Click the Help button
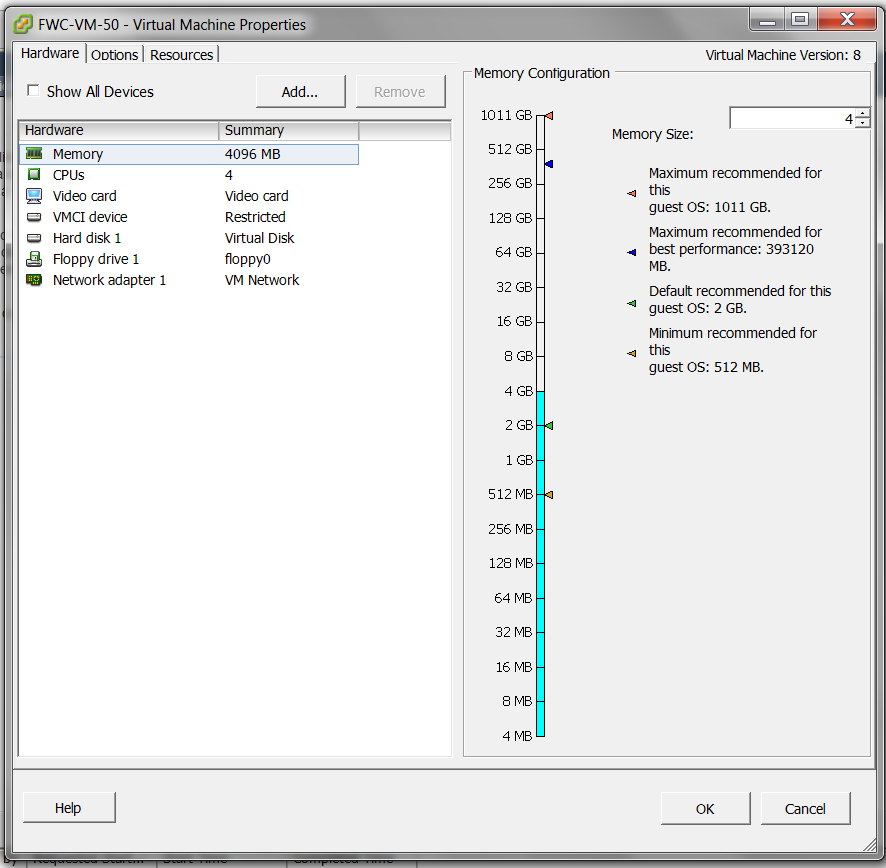 pyautogui.click(x=68, y=808)
